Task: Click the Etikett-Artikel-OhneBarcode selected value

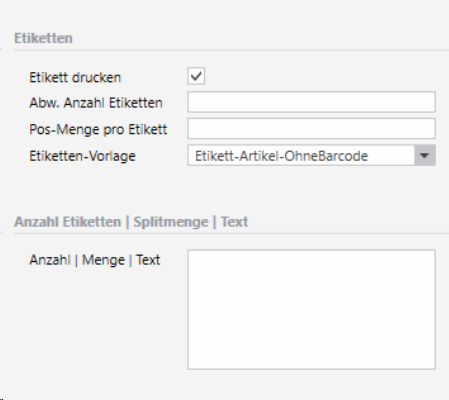Action: tap(281, 156)
